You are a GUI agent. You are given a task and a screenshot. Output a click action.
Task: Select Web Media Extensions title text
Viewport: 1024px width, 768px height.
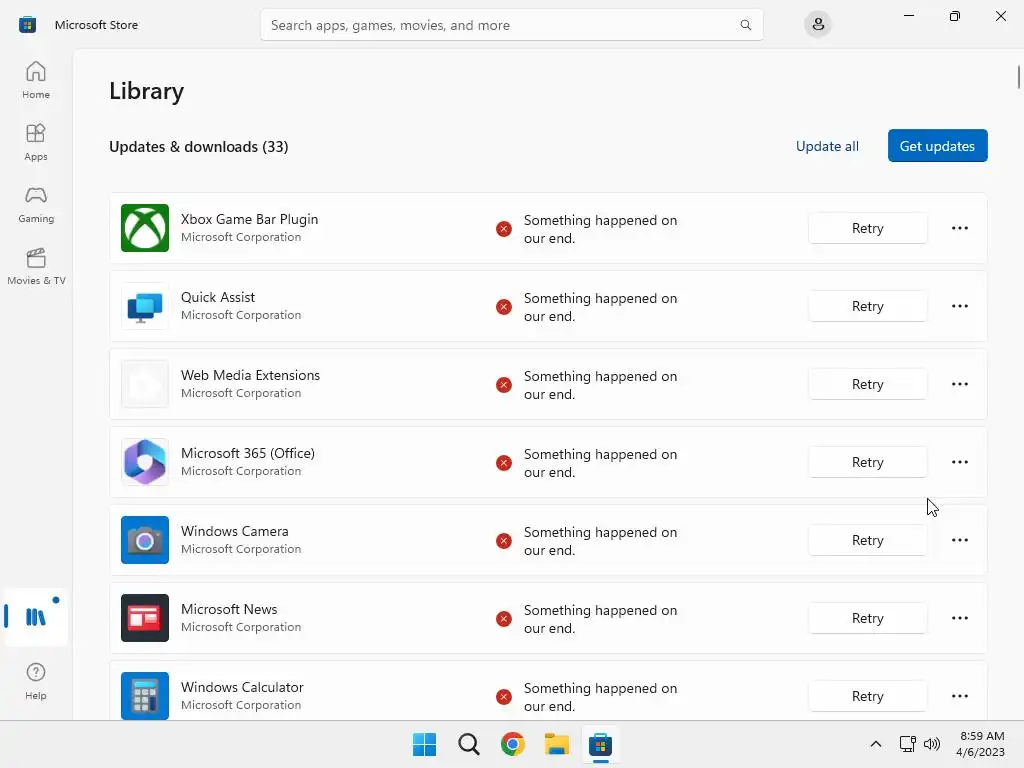click(250, 375)
